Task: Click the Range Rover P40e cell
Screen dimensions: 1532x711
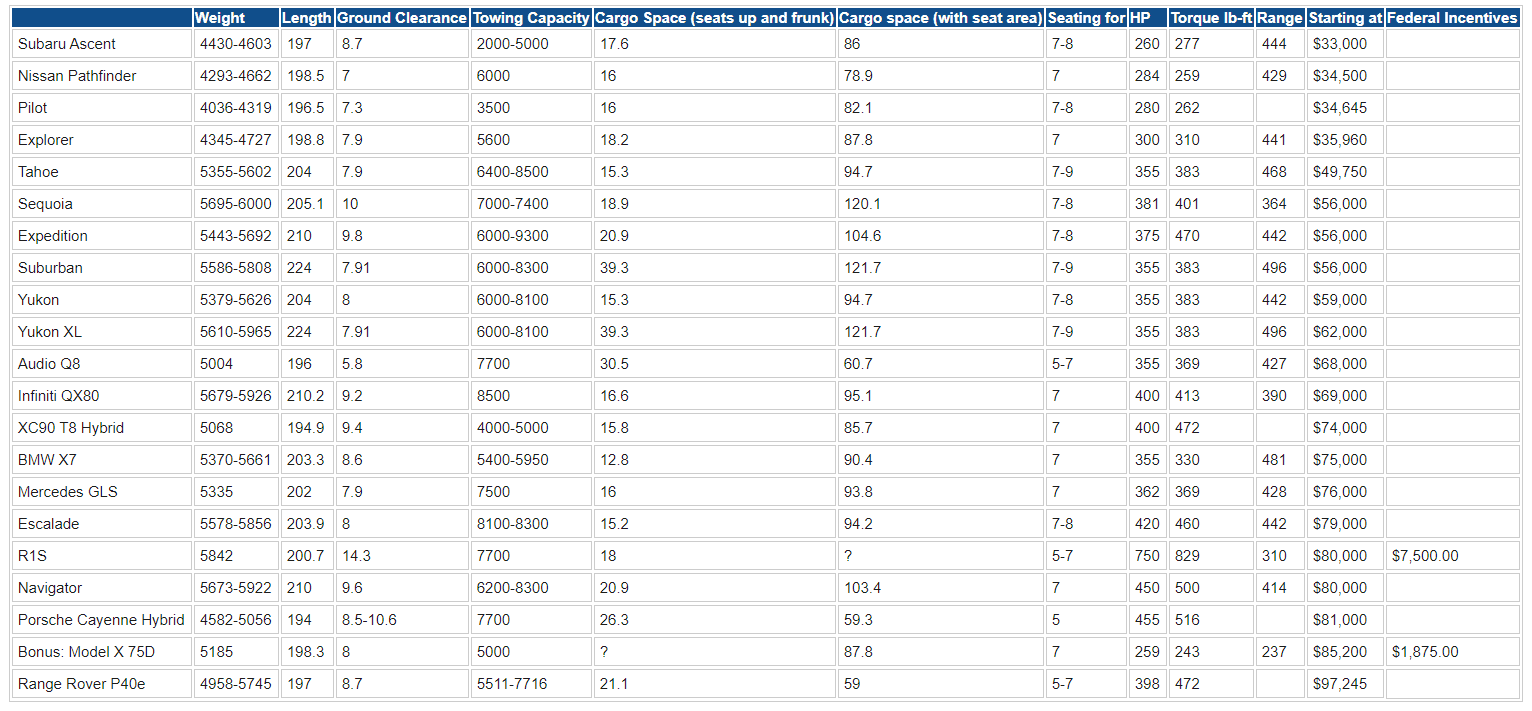Action: (102, 684)
